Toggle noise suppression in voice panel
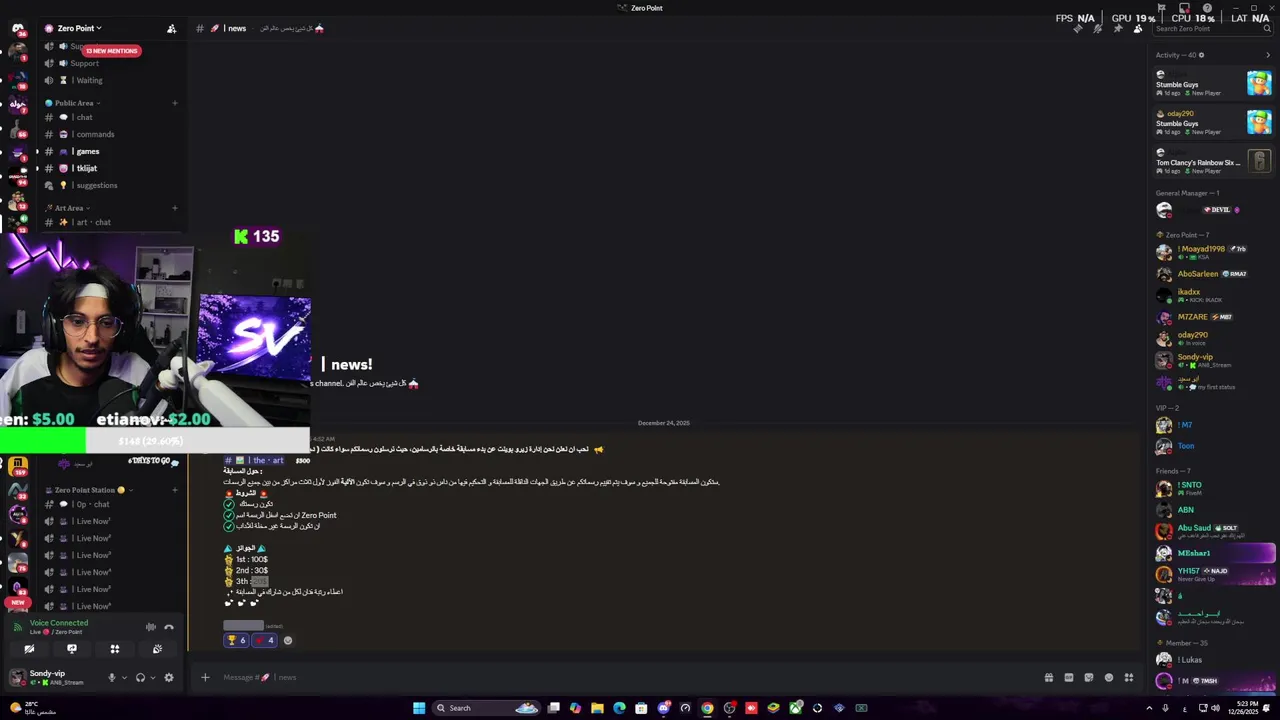Image resolution: width=1280 pixels, height=720 pixels. click(151, 627)
